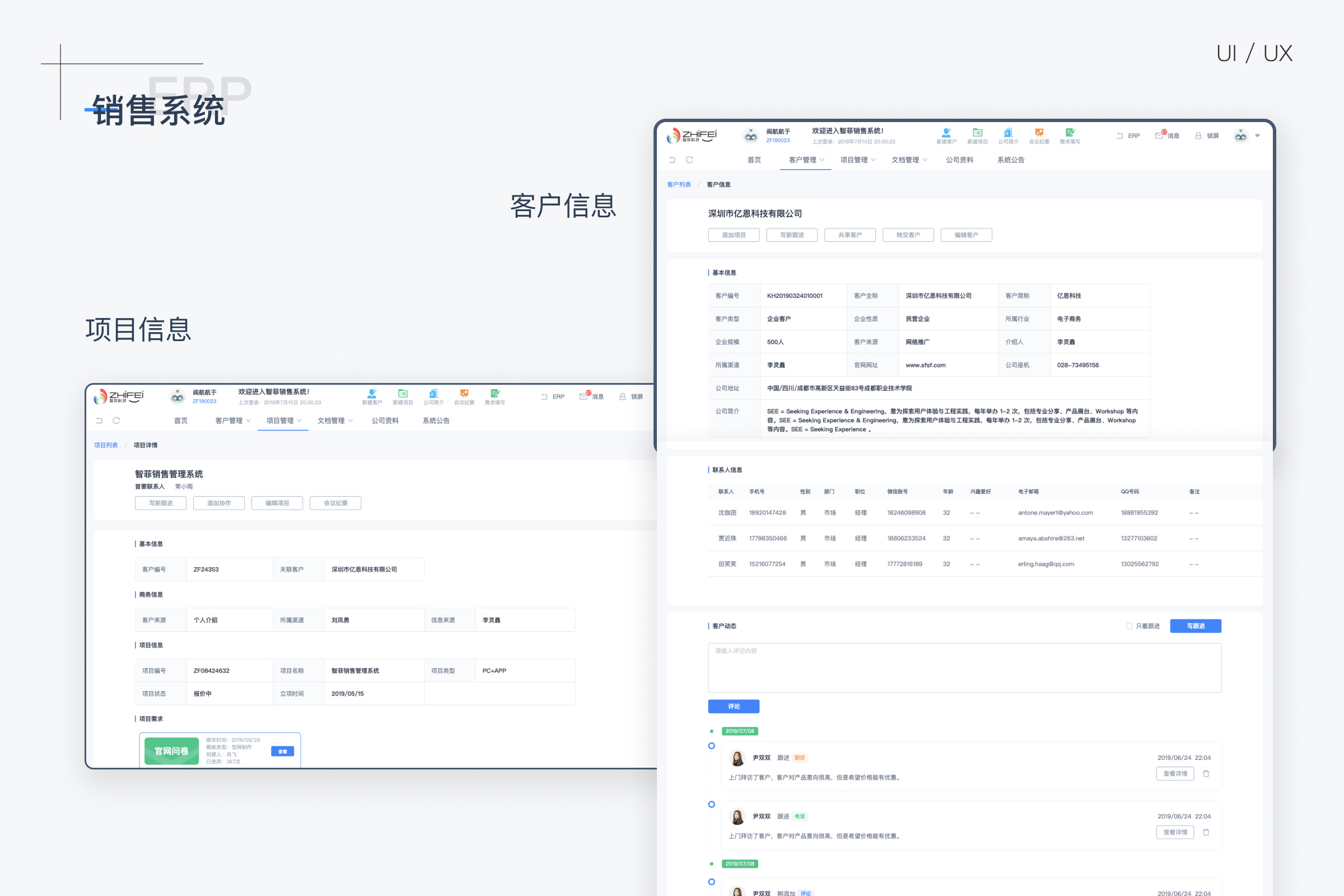Delete the 2019/06/24 follow-up via trash icon

[1206, 773]
